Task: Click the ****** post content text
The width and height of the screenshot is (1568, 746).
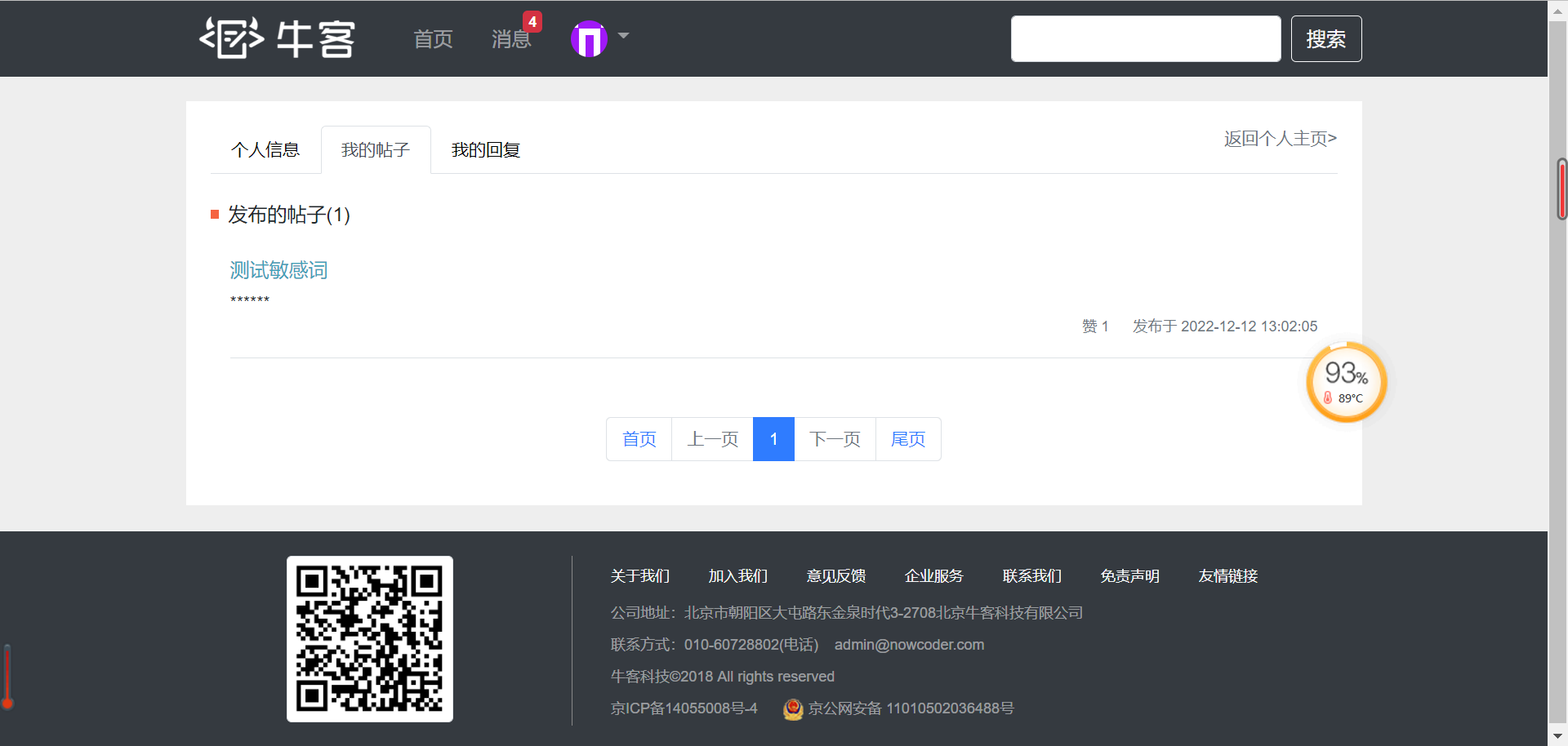Action: tap(250, 300)
